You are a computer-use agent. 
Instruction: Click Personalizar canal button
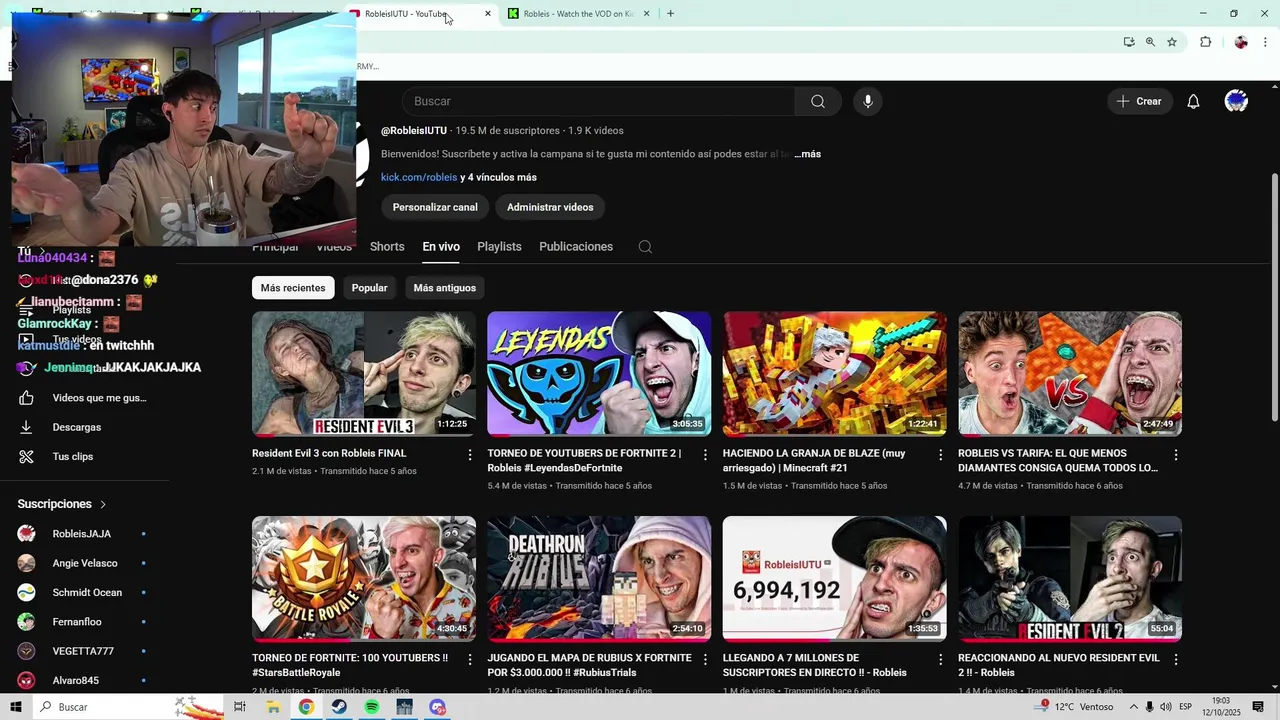pyautogui.click(x=435, y=207)
